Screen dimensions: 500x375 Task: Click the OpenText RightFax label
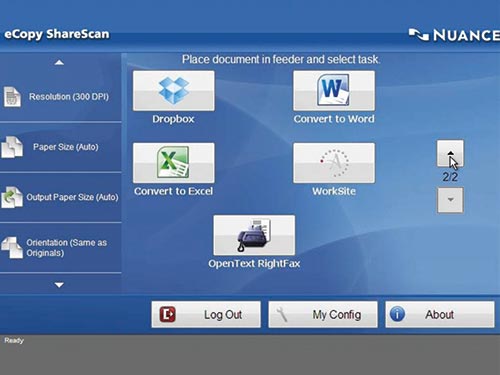pos(254,264)
